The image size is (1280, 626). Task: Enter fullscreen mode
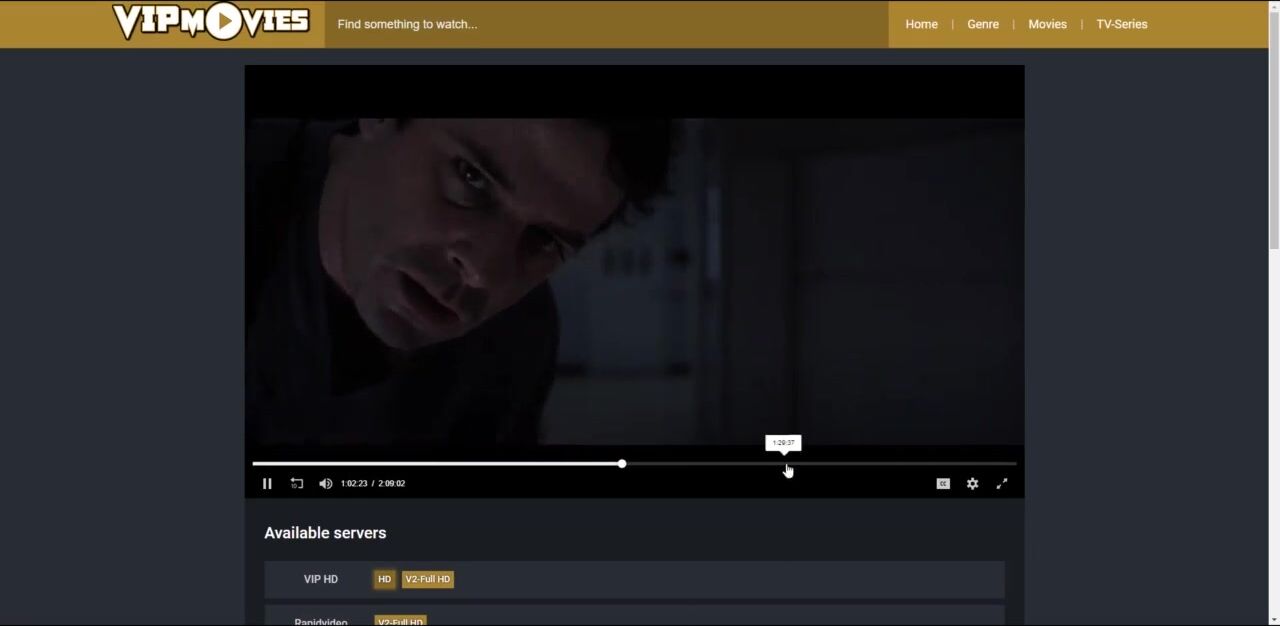[1002, 483]
